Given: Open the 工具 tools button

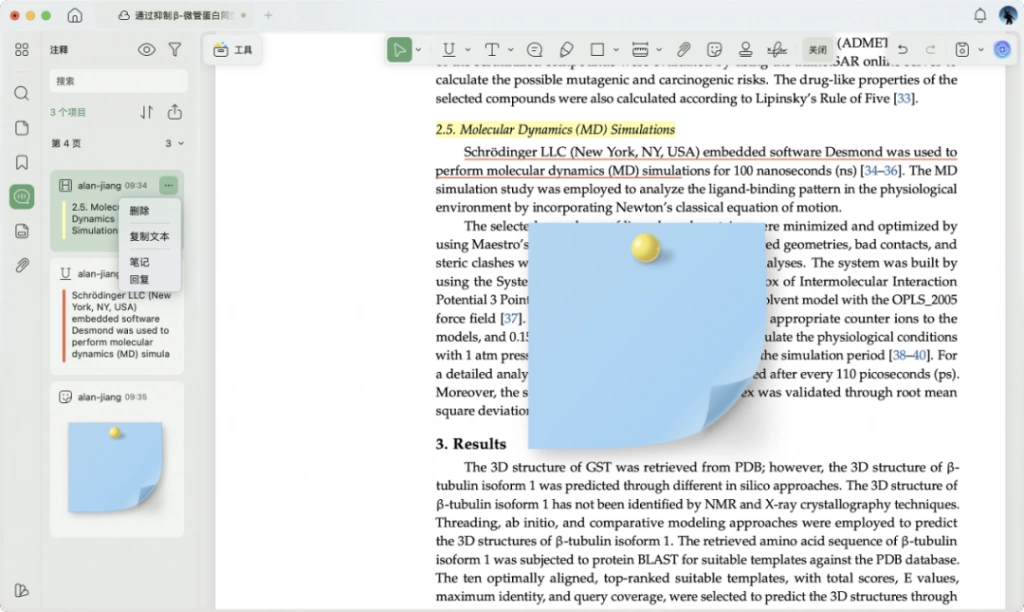Looking at the screenshot, I should click(x=233, y=50).
